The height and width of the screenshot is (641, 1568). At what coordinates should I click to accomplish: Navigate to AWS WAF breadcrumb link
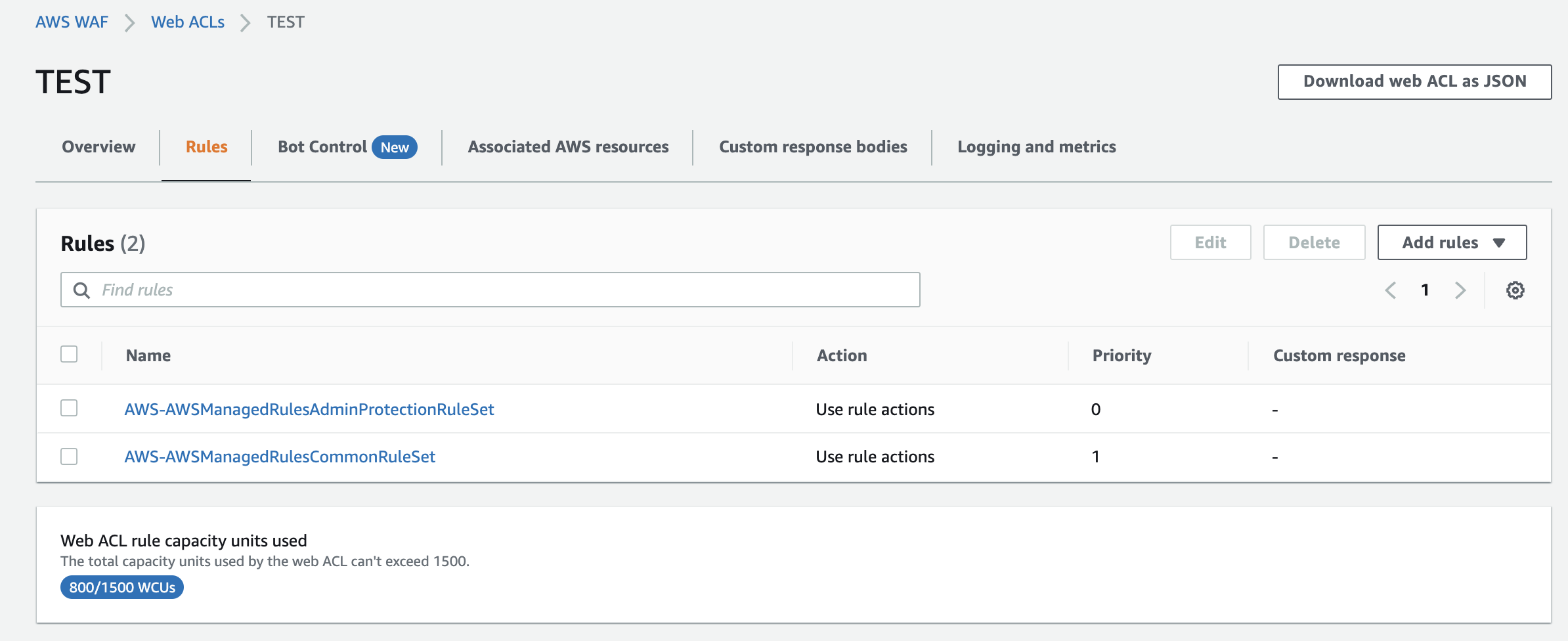coord(72,22)
